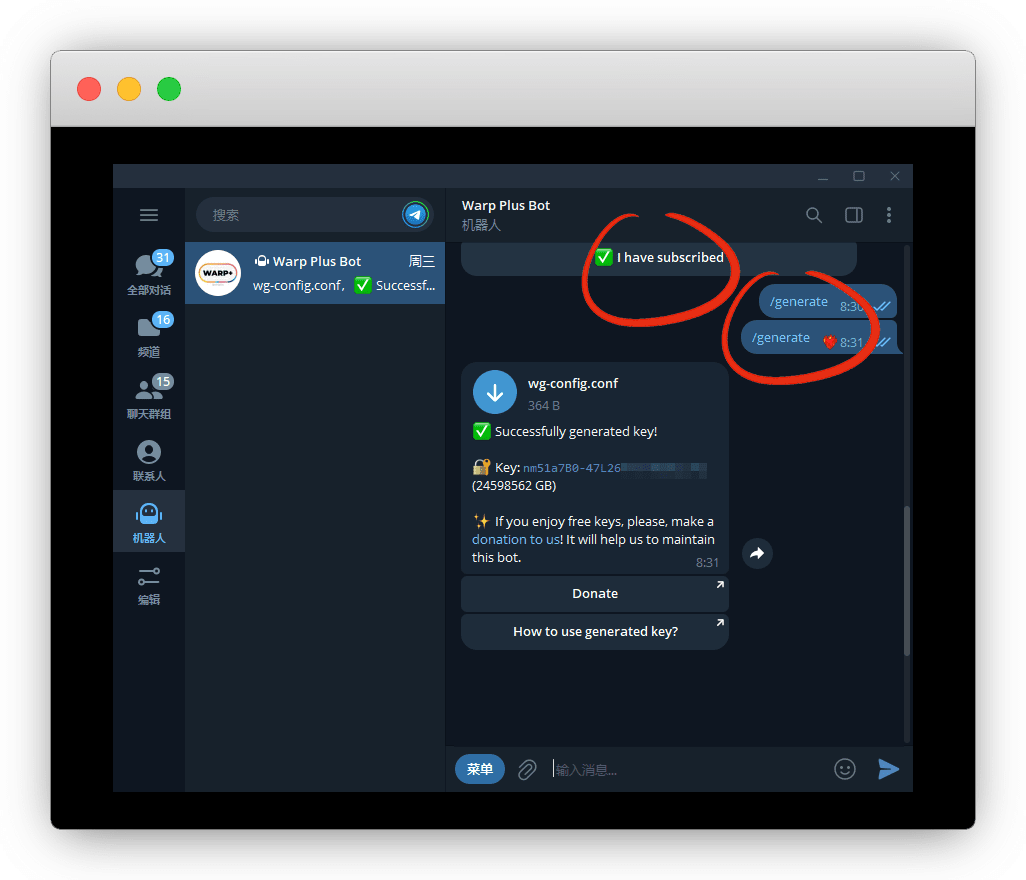Click the Donate button
The width and height of the screenshot is (1026, 880).
point(595,594)
